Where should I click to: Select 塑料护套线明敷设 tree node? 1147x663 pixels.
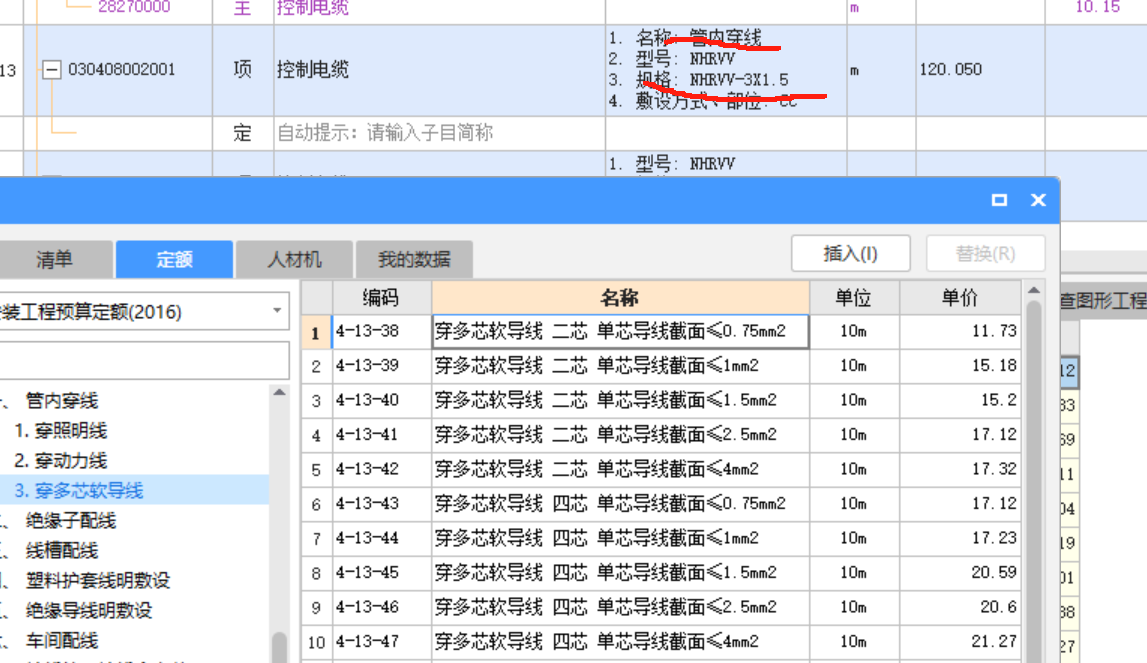pyautogui.click(x=98, y=580)
